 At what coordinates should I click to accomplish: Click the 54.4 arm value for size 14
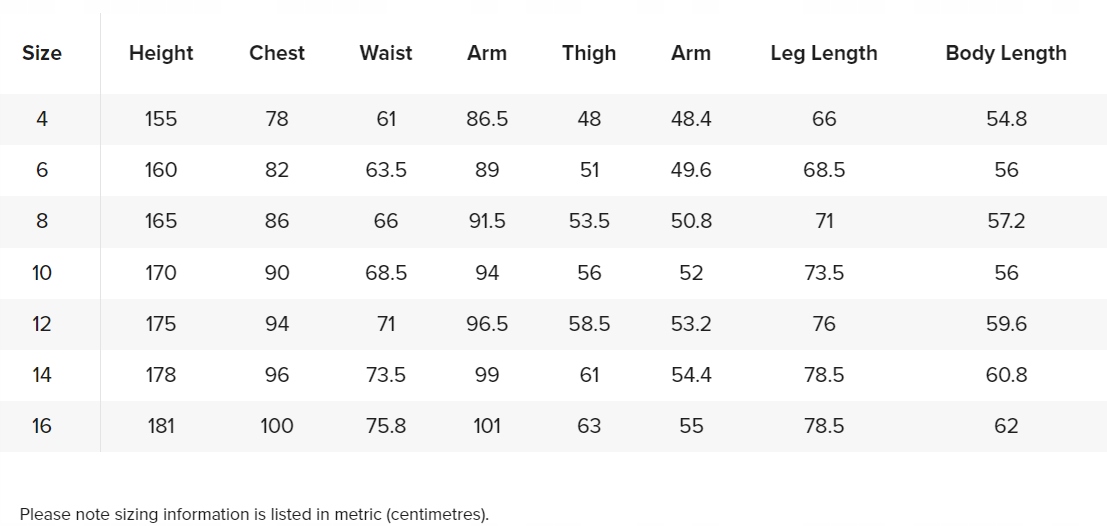691,375
